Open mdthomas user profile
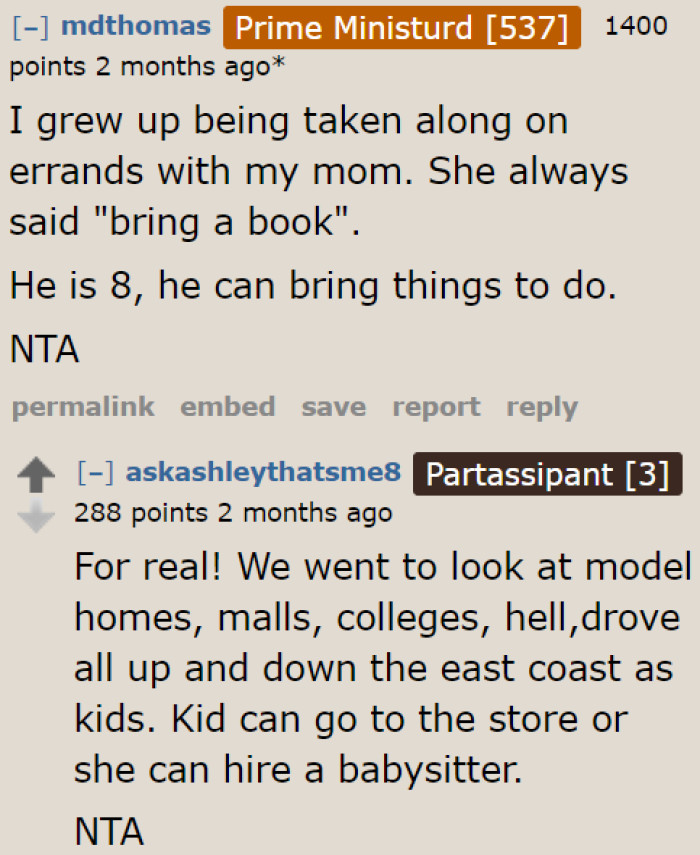 pyautogui.click(x=136, y=26)
